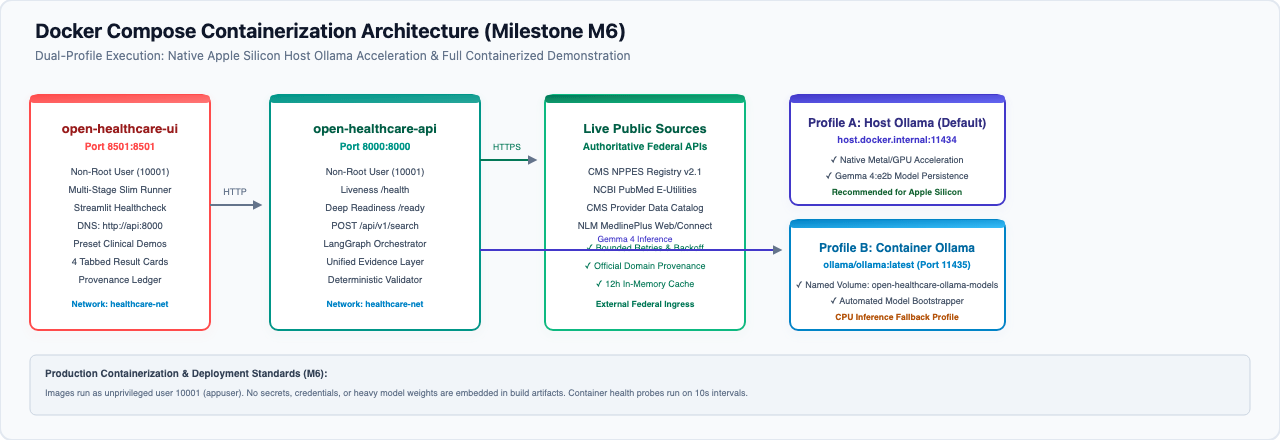Click the Official Domain Provenance checkmark item
Screen dimensions: 1280x440
(645, 266)
